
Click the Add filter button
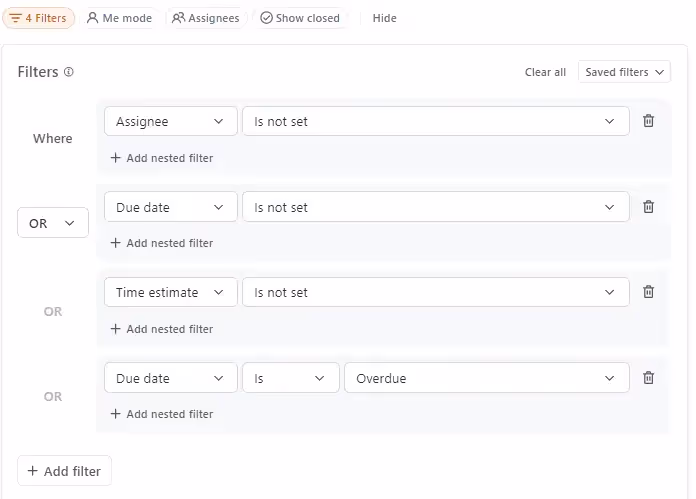coord(64,471)
